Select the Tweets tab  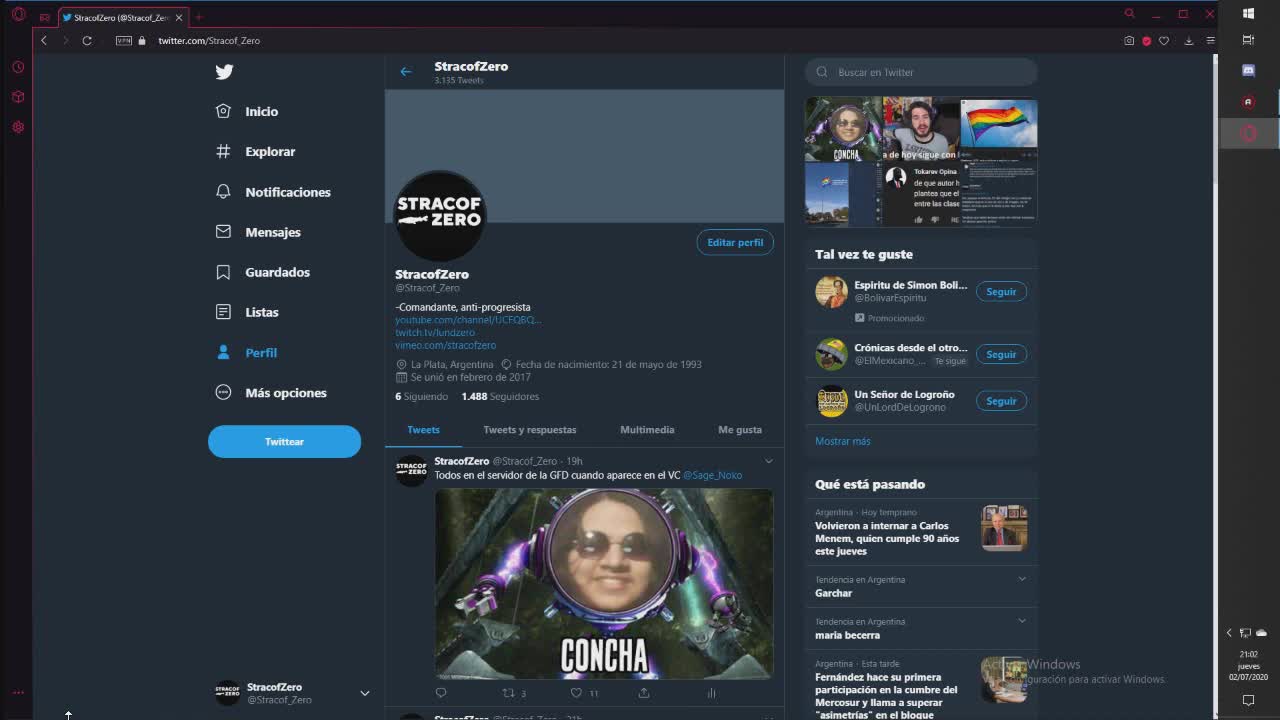423,430
